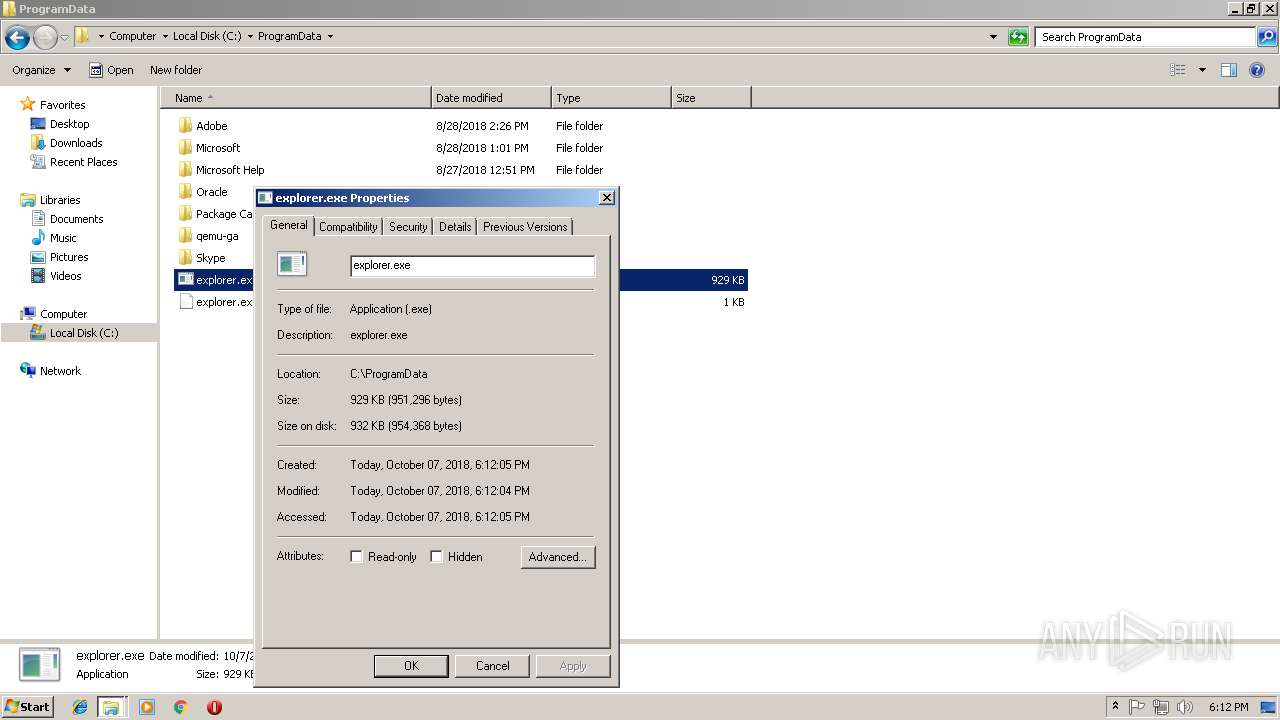Click the OK button
The image size is (1280, 720).
tap(411, 666)
